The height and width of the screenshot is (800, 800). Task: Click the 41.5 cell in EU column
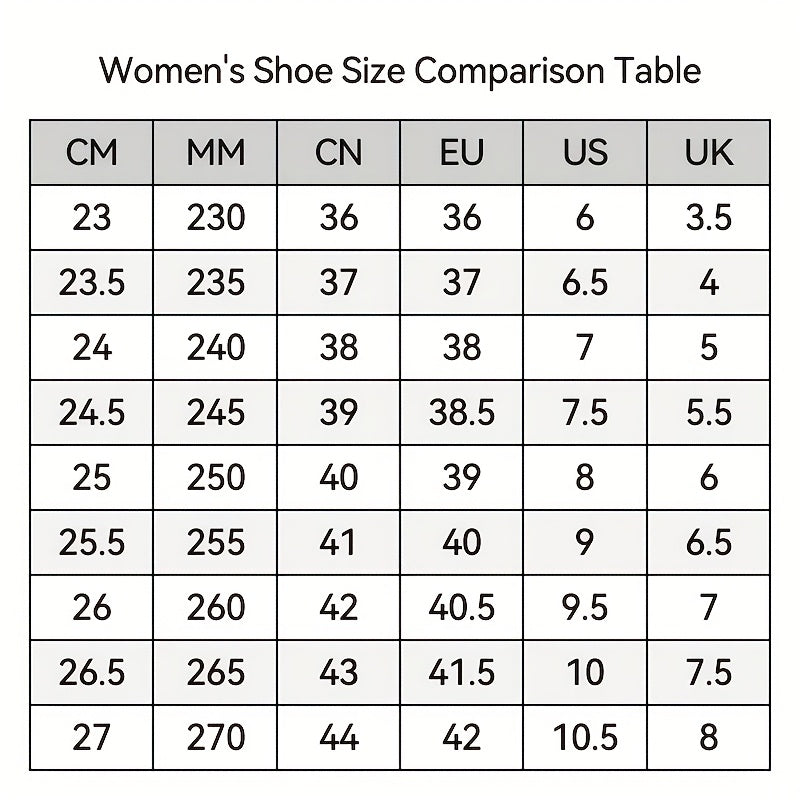pyautogui.click(x=462, y=673)
